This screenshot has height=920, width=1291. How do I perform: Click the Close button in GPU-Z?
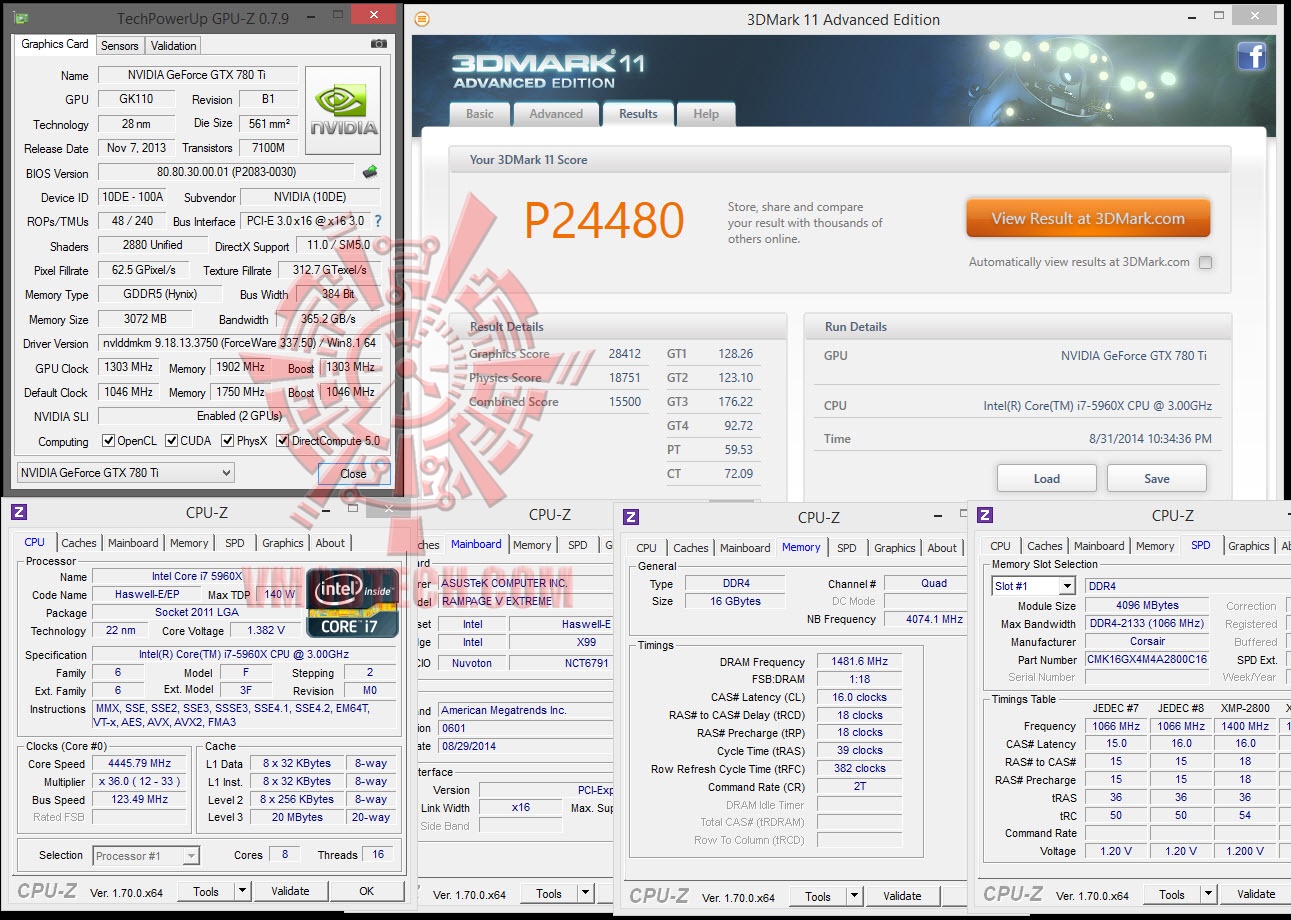pyautogui.click(x=353, y=473)
